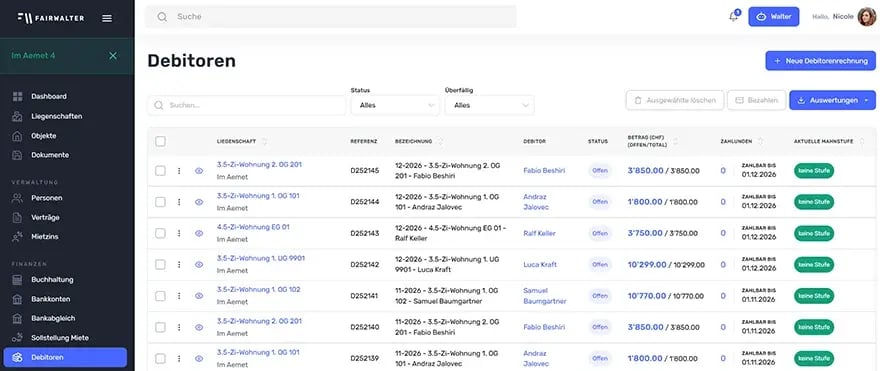The width and height of the screenshot is (880, 371).
Task: Sort by Liegenschaft column arrows
Action: (x=265, y=141)
